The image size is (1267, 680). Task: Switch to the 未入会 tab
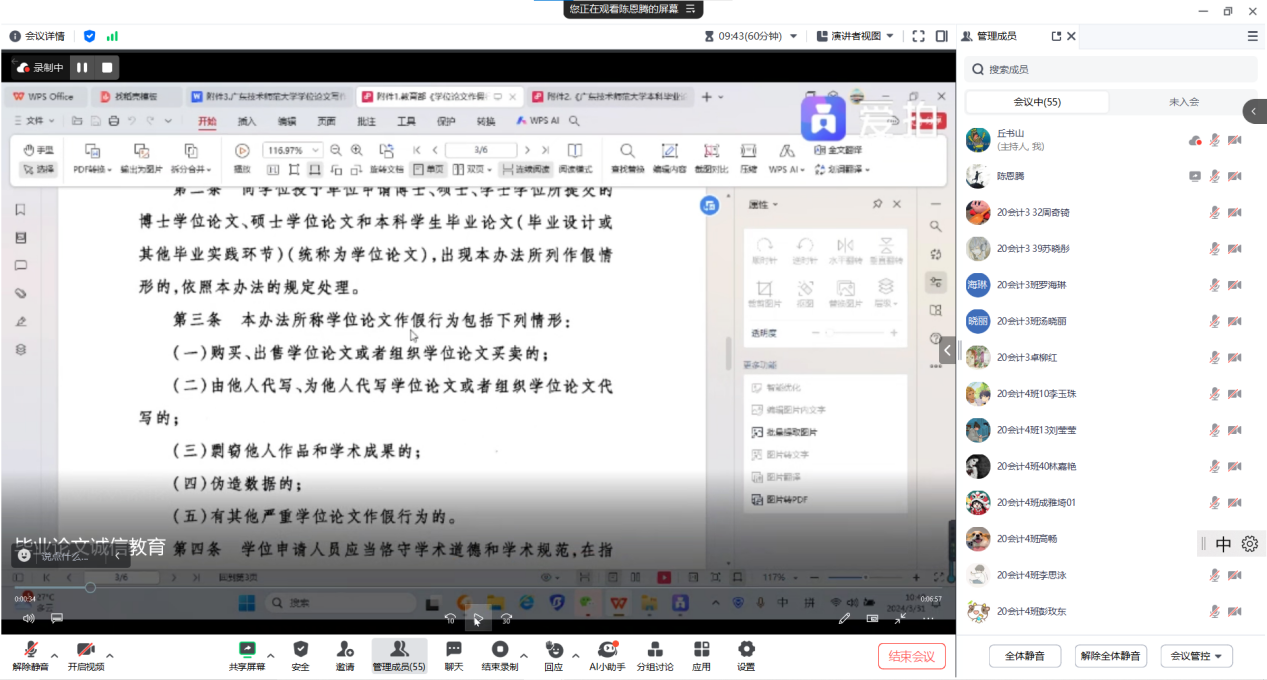point(1183,102)
